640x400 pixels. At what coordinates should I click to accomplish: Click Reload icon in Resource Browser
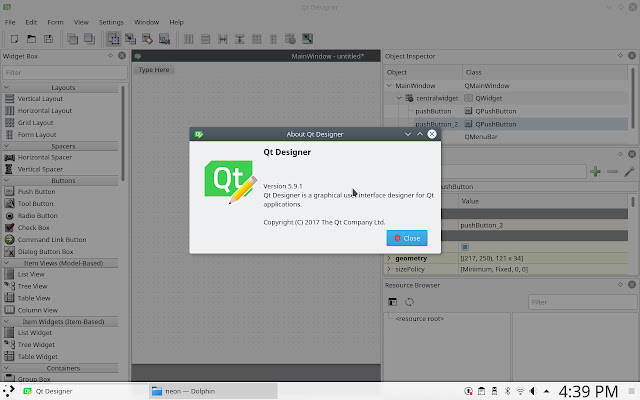tap(409, 302)
